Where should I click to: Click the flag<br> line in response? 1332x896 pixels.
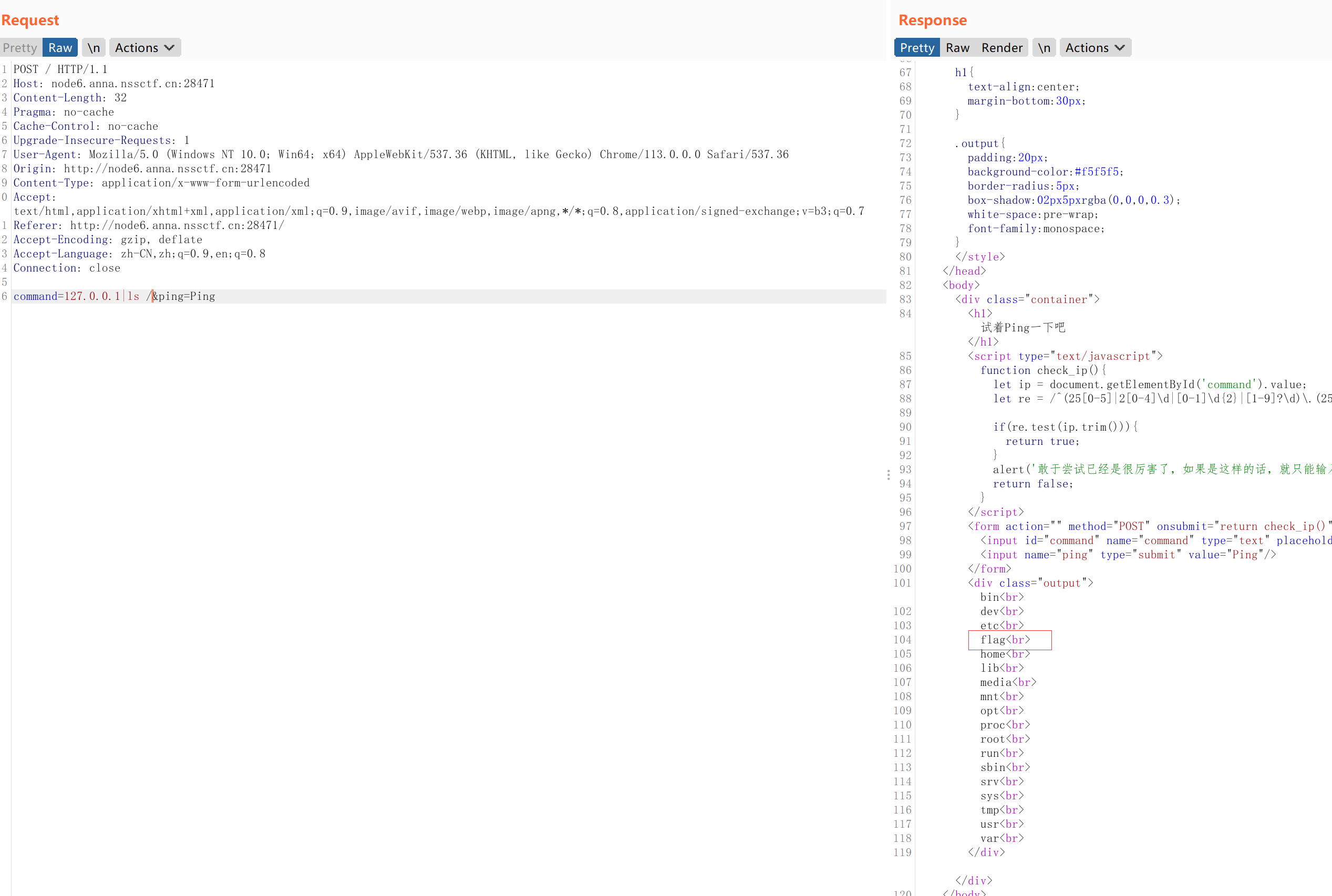(1005, 640)
